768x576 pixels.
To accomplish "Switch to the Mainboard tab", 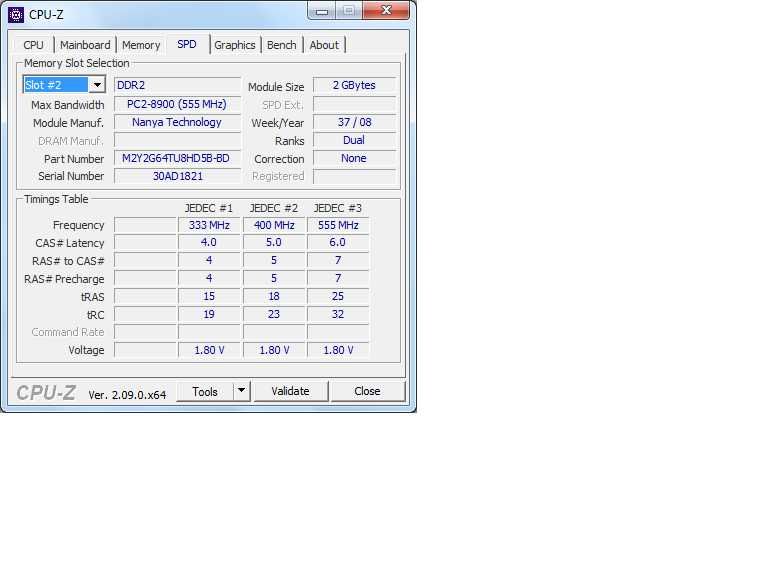I will click(85, 45).
